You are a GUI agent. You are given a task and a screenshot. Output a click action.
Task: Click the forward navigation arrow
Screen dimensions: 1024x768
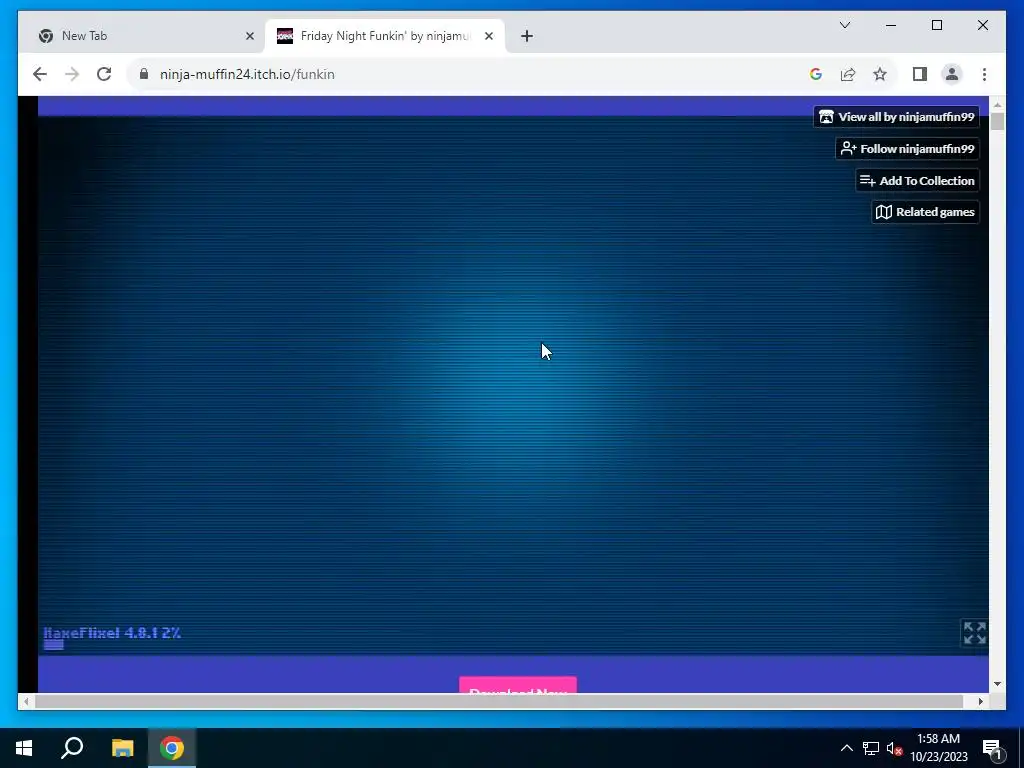coord(72,74)
